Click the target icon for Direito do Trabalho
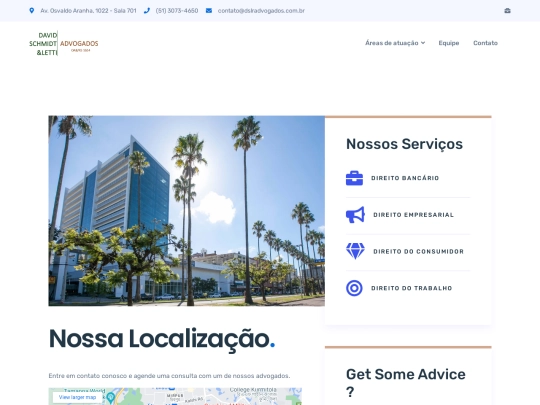The image size is (540, 405). [354, 288]
